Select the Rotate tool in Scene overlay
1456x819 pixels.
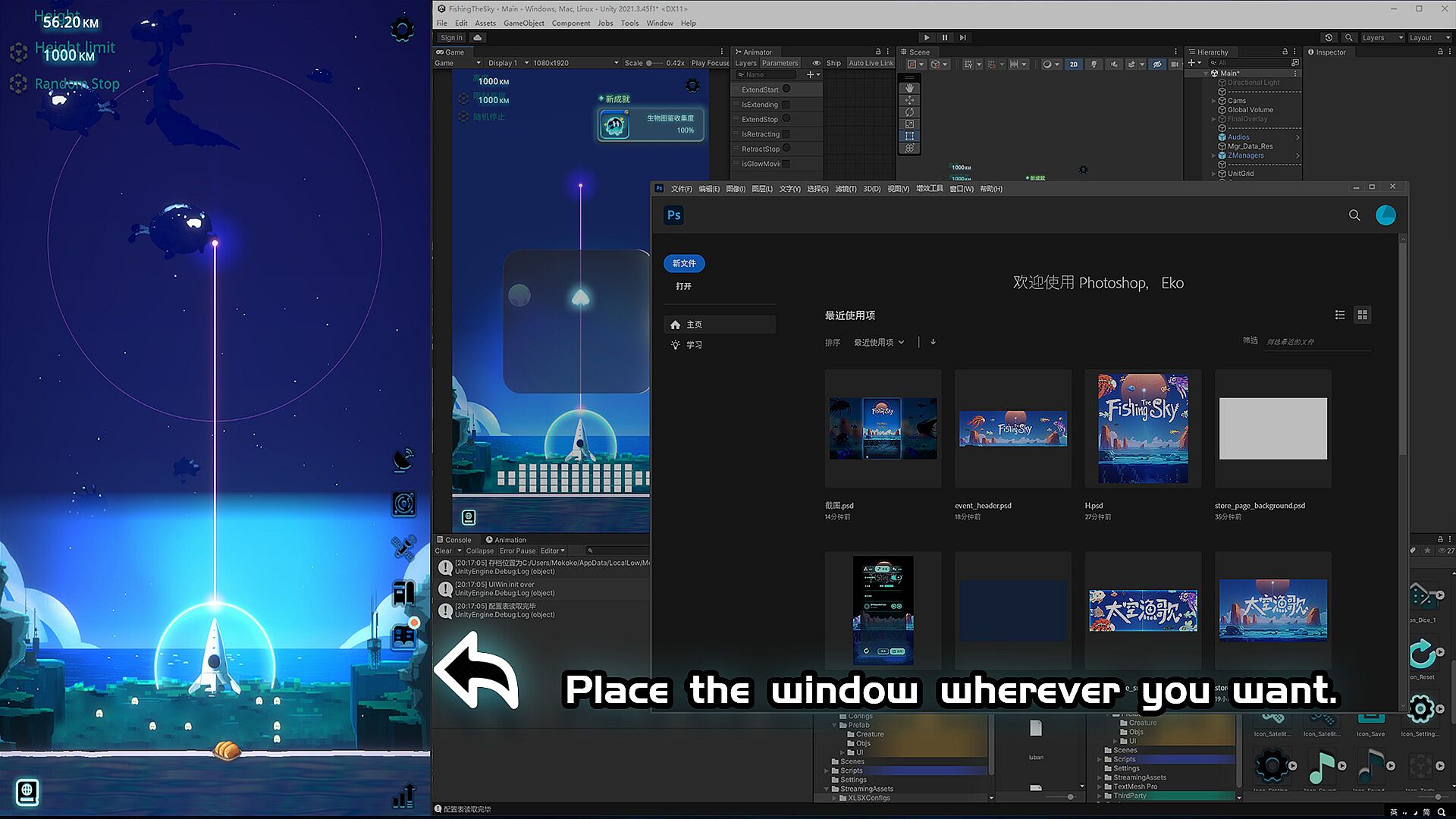909,112
